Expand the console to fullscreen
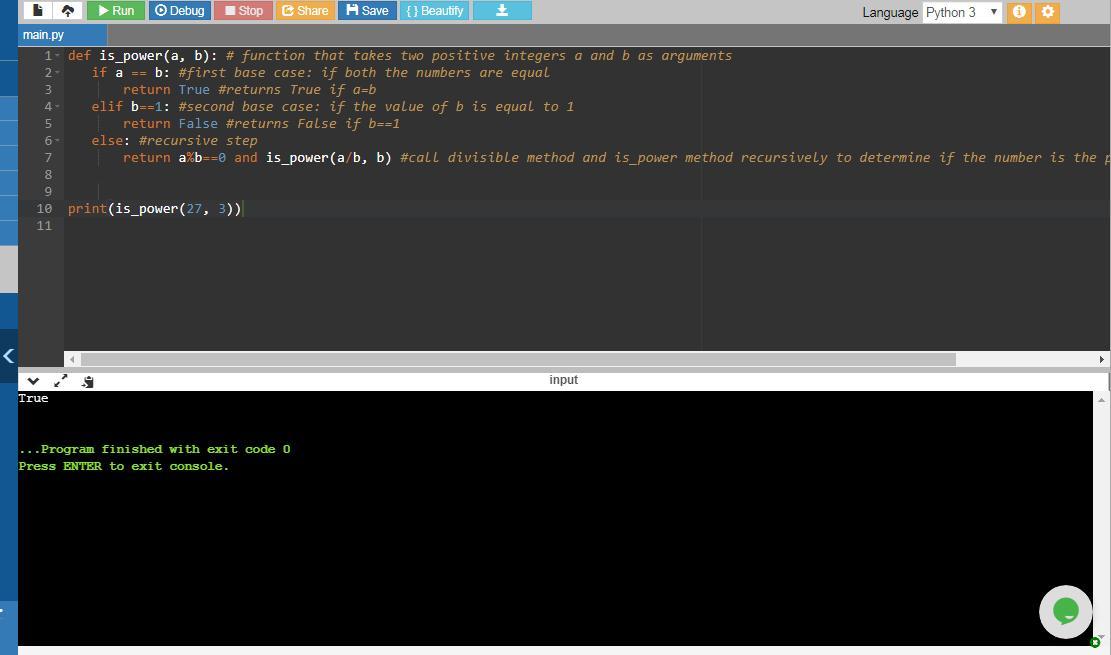 (60, 381)
